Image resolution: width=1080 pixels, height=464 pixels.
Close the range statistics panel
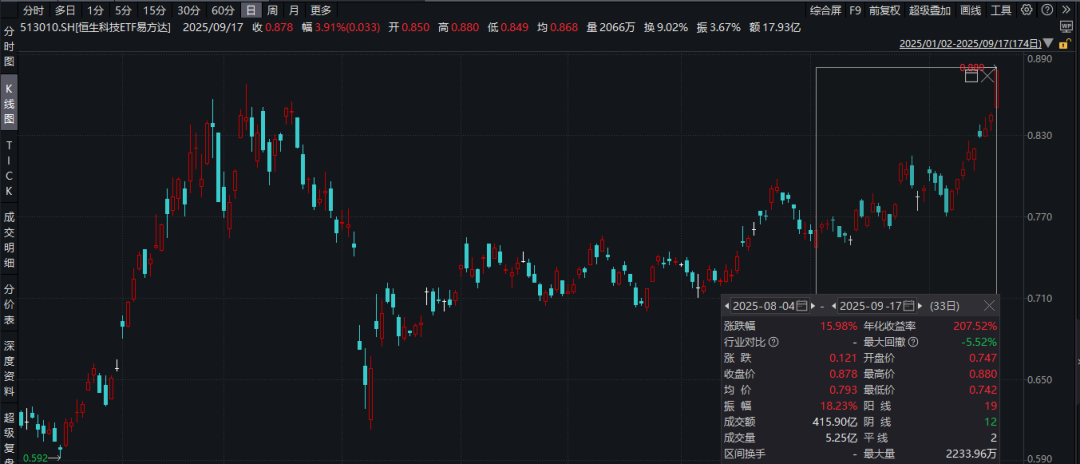(x=989, y=306)
